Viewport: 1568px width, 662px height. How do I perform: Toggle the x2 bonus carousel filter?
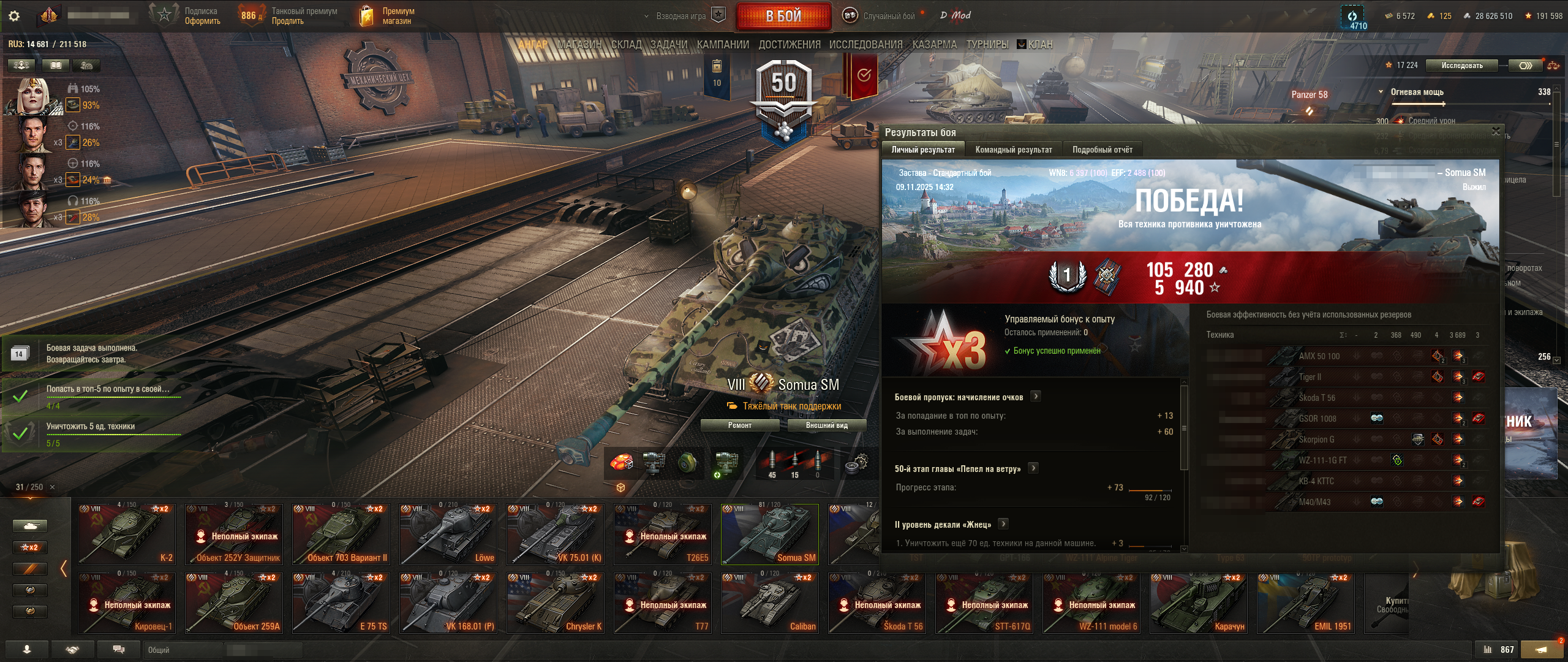[x=30, y=547]
